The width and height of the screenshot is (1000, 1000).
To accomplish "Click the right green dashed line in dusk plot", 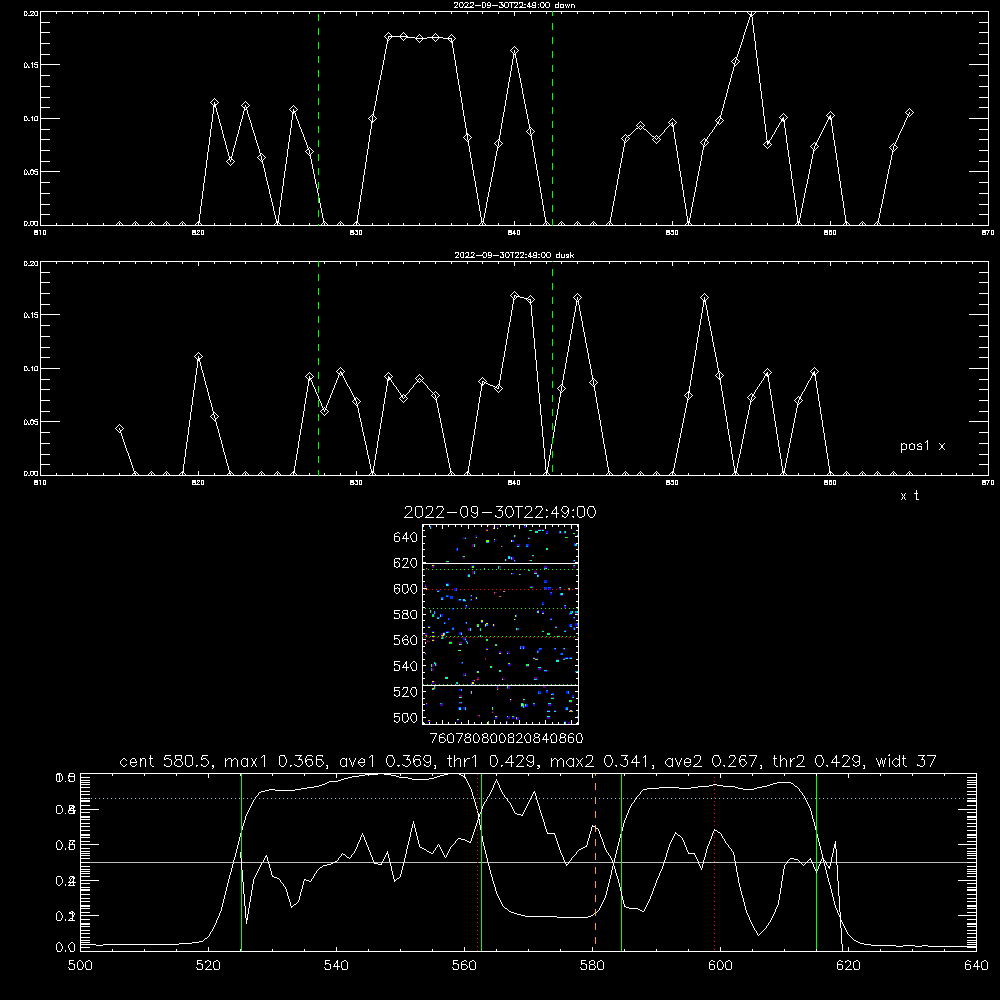I will coord(552,368).
